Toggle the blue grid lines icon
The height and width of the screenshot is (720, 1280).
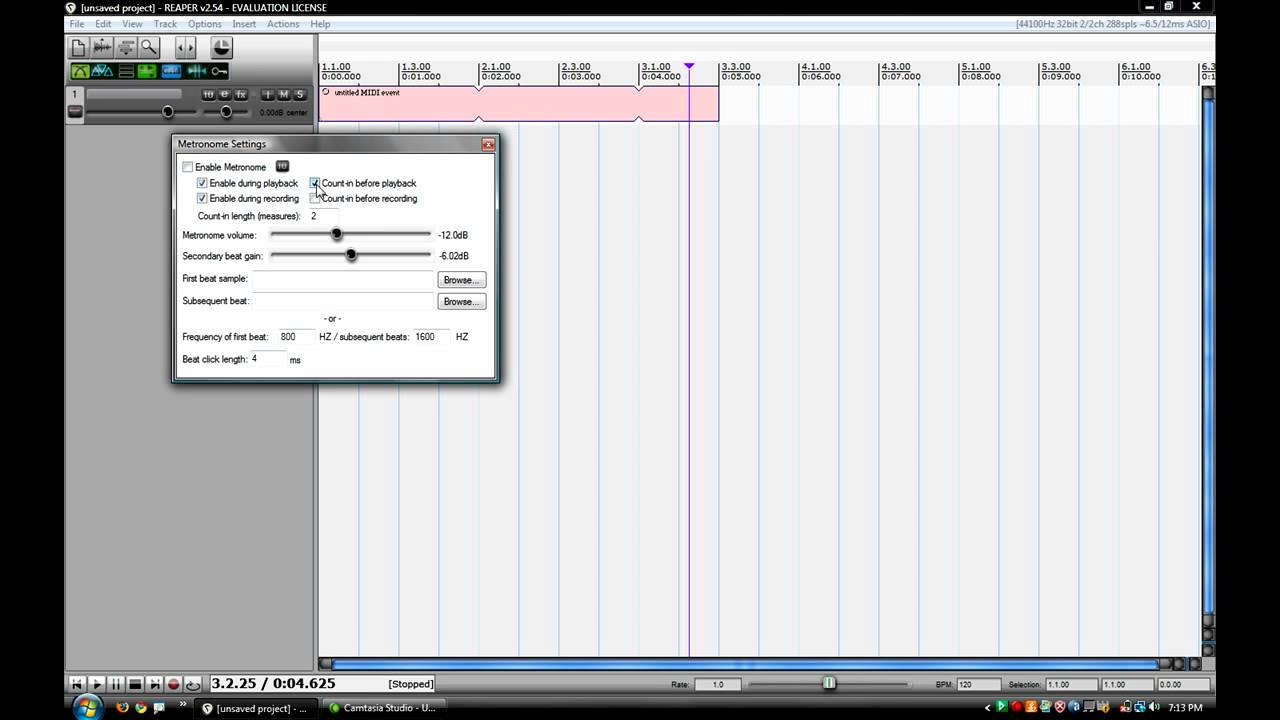click(x=171, y=71)
